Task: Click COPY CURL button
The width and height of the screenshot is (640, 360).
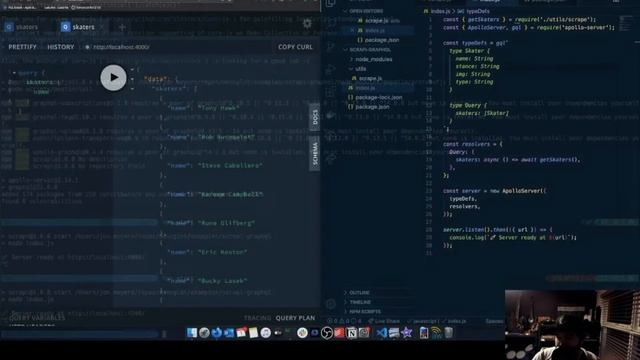Action: (295, 47)
